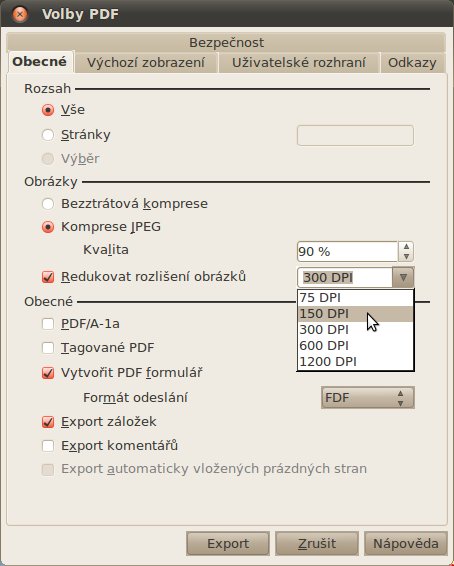Image resolution: width=454 pixels, height=566 pixels.
Task: Uncheck Export záložek
Action: point(48,422)
